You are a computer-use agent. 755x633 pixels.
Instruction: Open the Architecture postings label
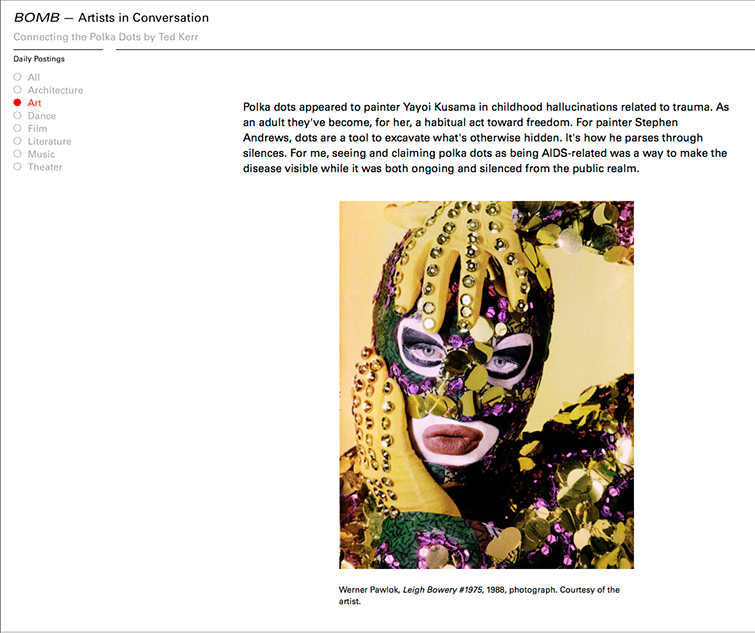(55, 90)
